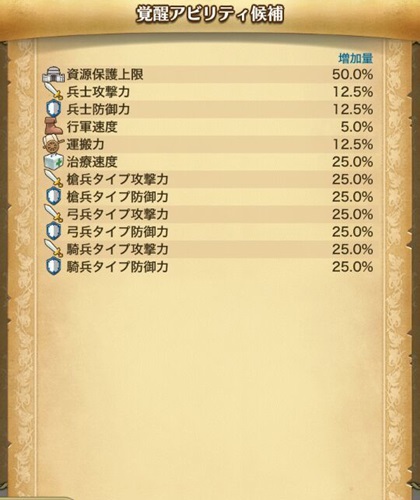
Task: Click the sword icon beside 騎兵タイプ攻撃力
Action: click(54, 249)
